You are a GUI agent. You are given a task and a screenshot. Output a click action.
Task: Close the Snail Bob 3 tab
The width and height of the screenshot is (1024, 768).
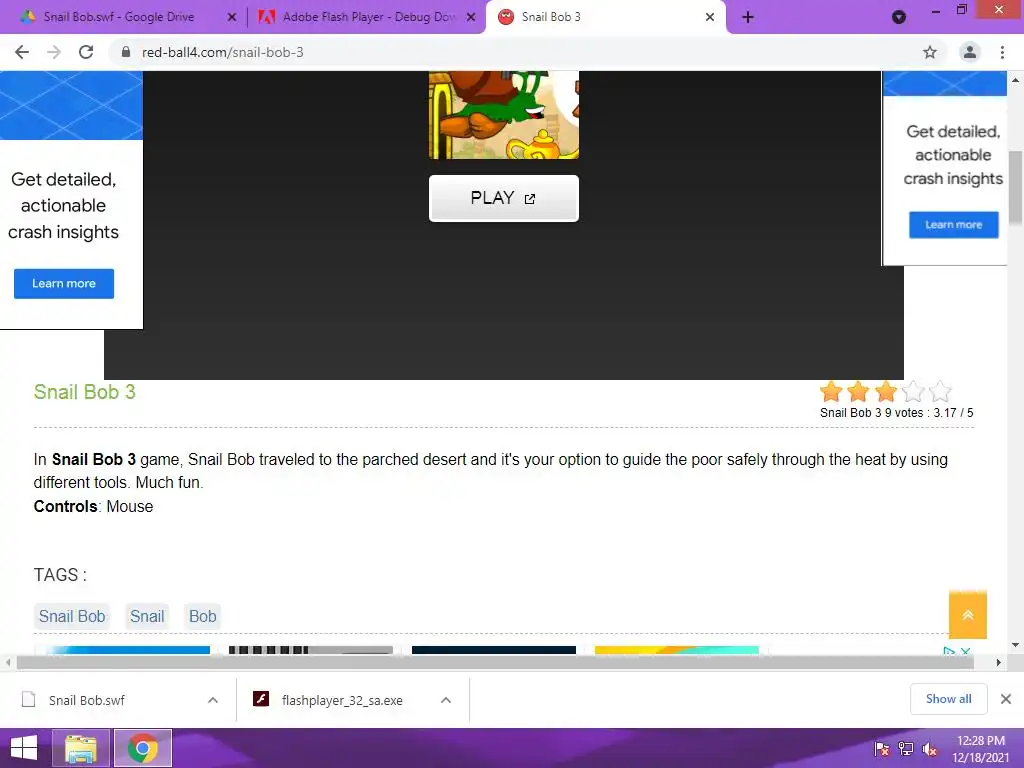710,18
